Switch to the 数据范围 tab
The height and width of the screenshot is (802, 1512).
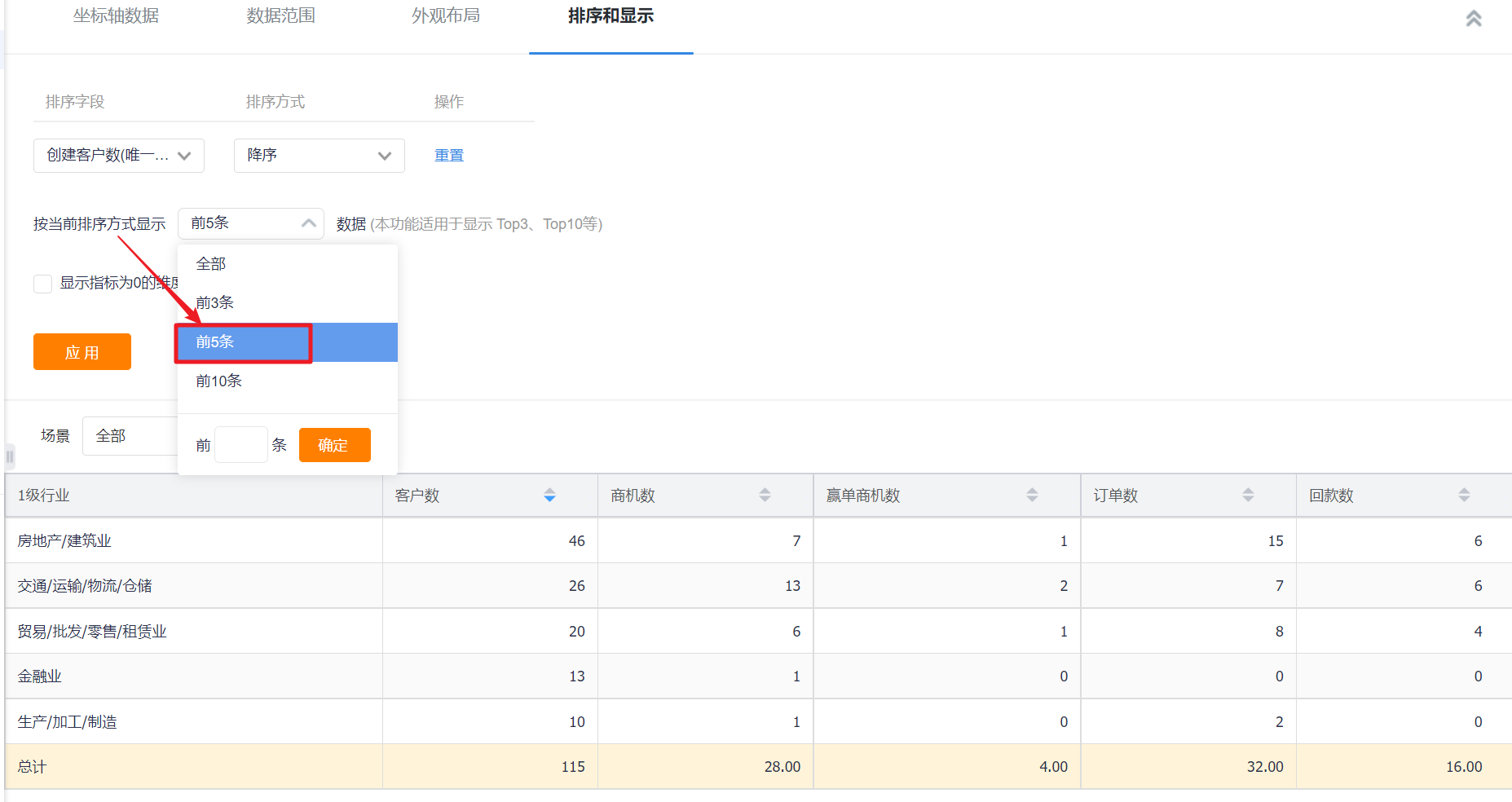(x=281, y=15)
